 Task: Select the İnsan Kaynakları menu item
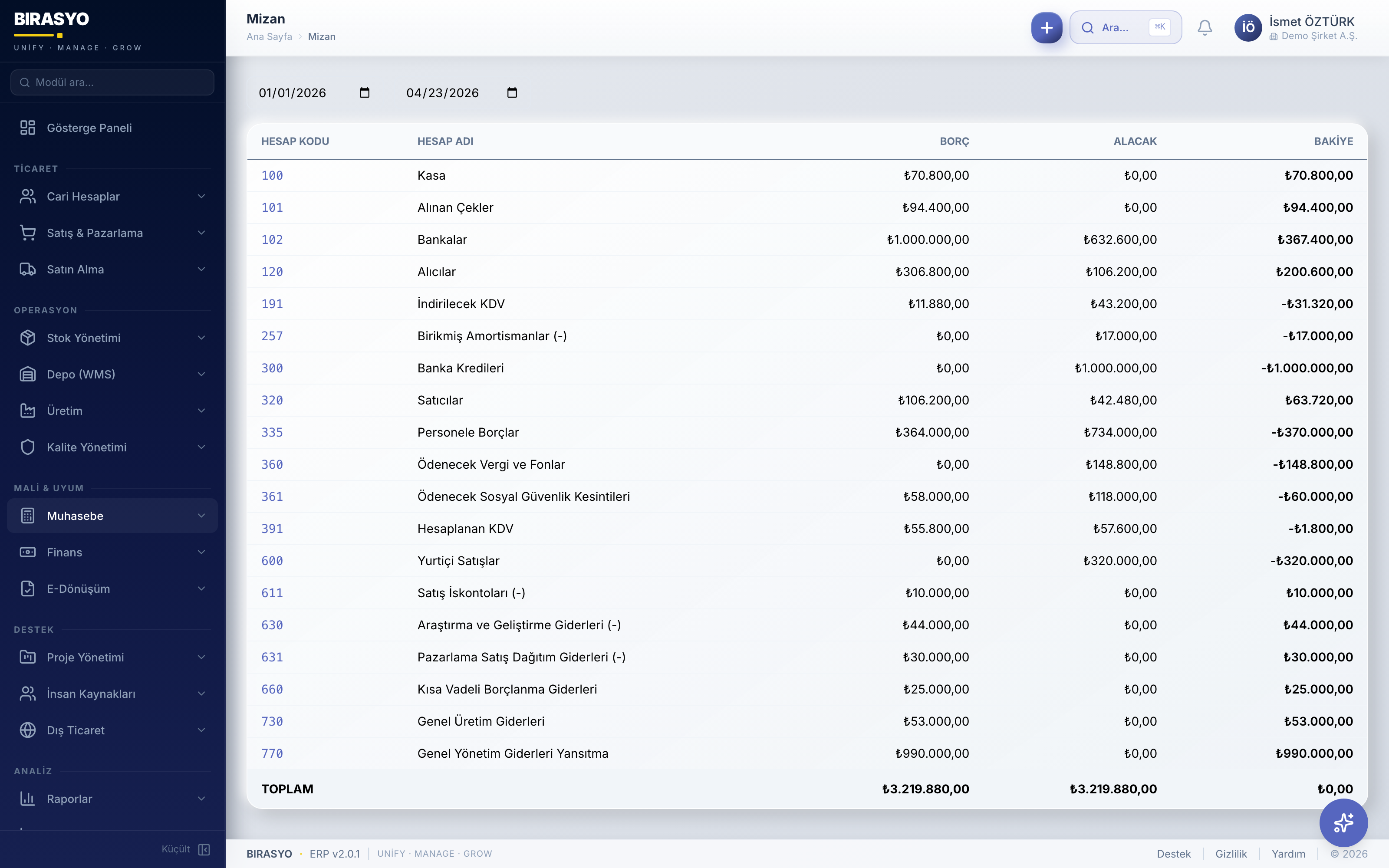[x=112, y=694]
